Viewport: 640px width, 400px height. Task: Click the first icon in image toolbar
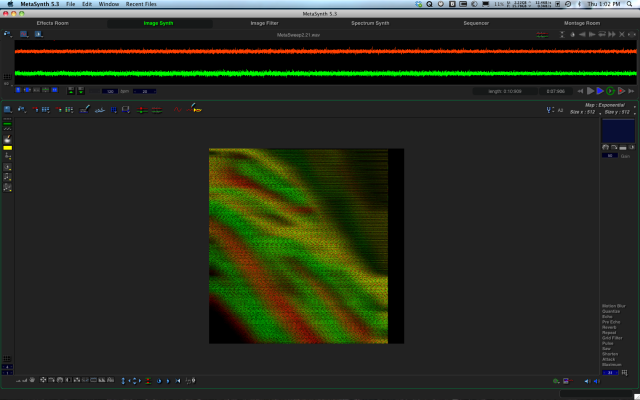click(8, 109)
